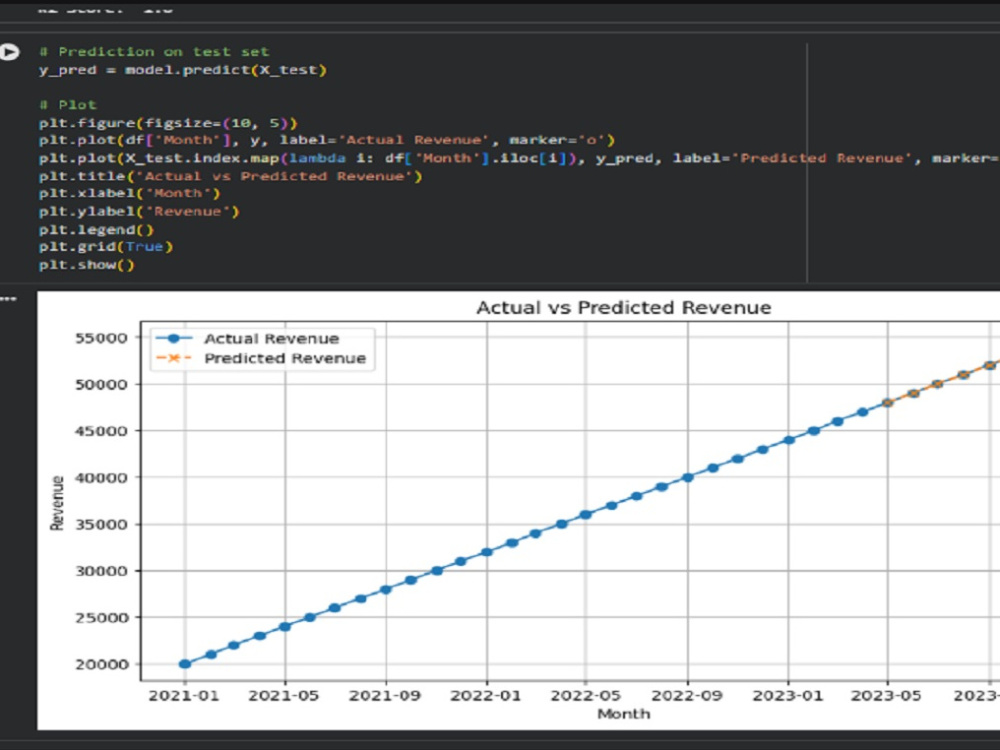1000x750 pixels.
Task: Click the data point at 2021-01, 20000
Action: pyautogui.click(x=185, y=664)
